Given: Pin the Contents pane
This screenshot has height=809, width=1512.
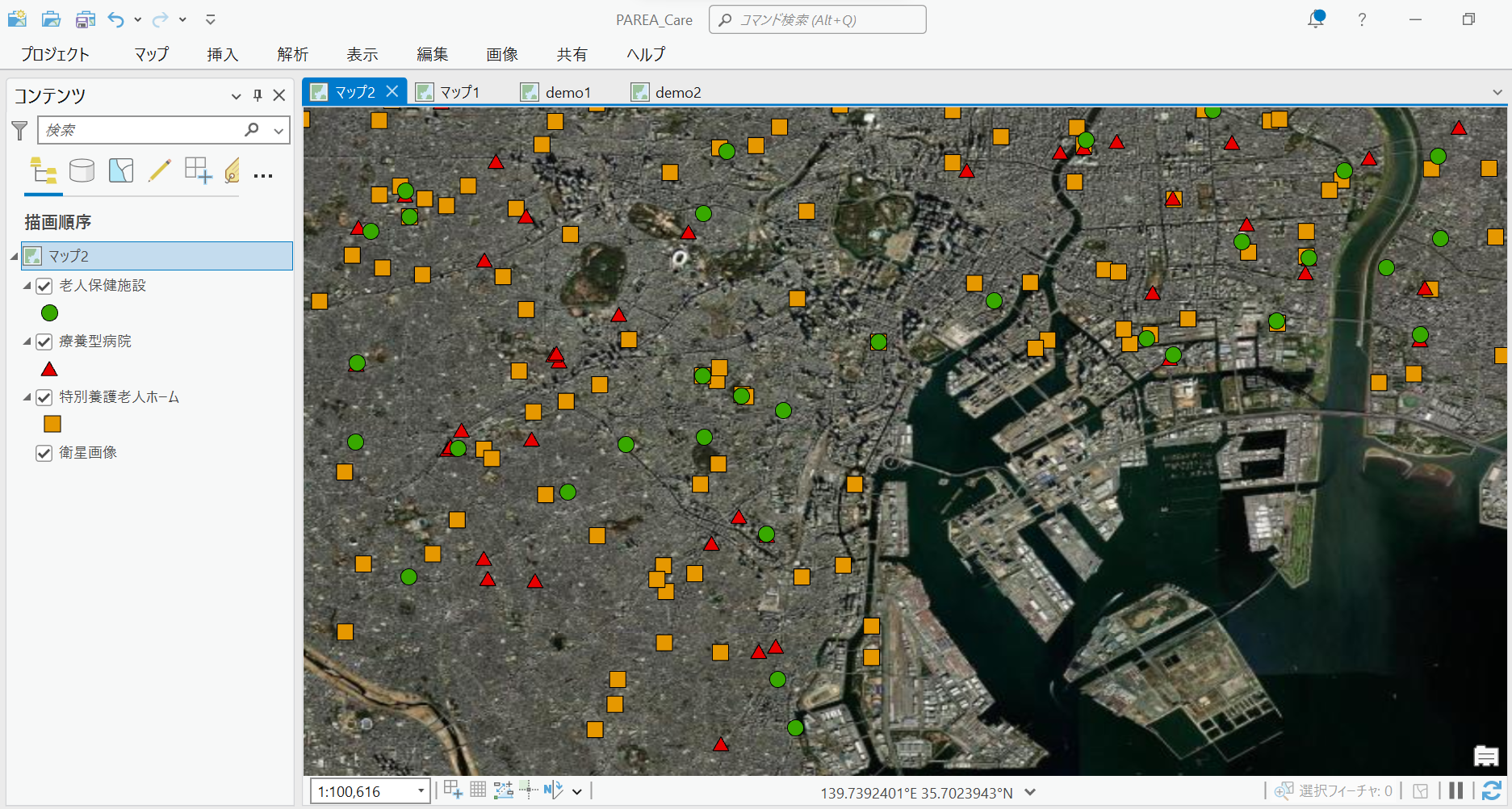Looking at the screenshot, I should [258, 95].
